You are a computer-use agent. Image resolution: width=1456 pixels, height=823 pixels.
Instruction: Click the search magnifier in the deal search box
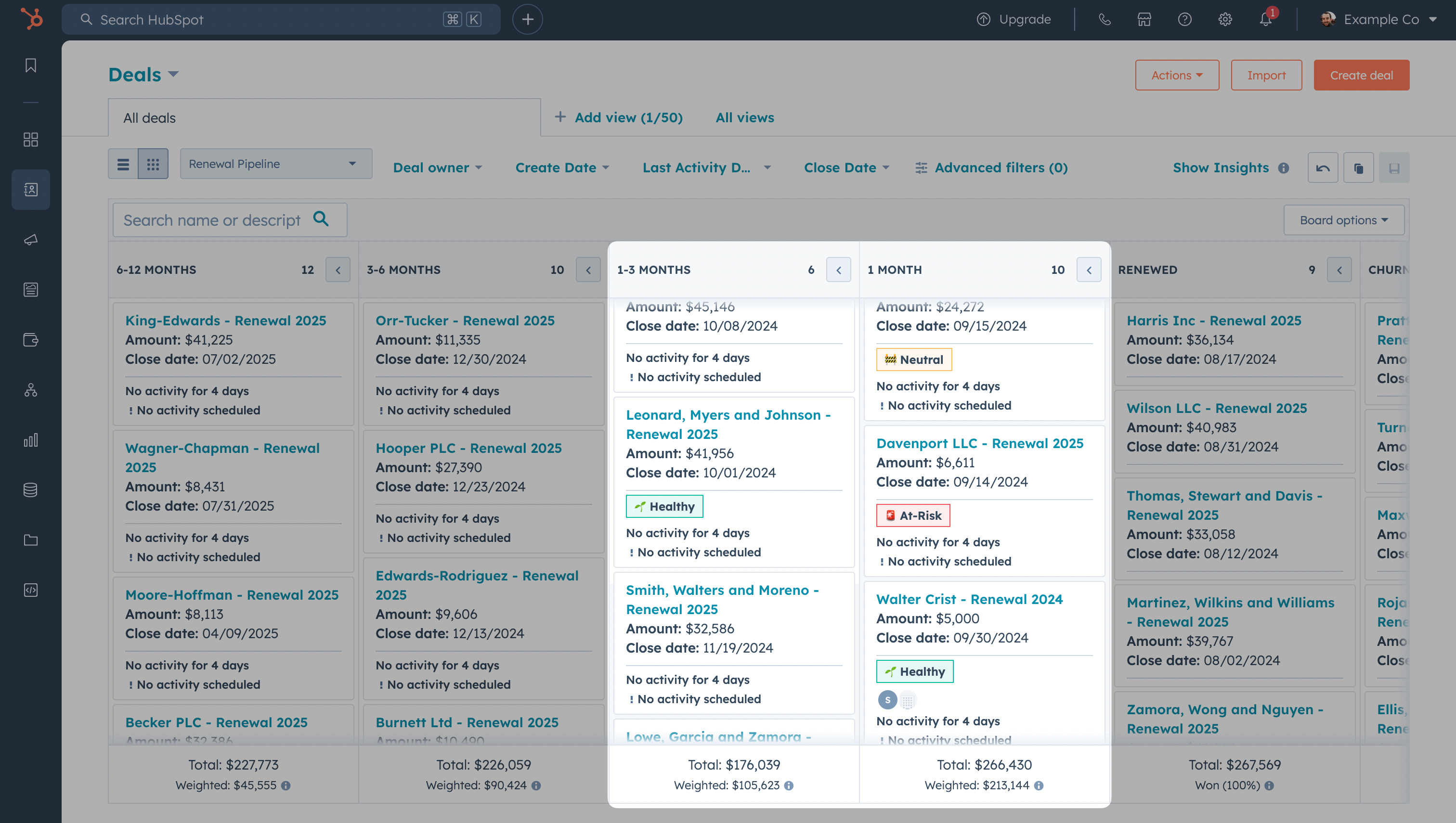click(x=321, y=219)
